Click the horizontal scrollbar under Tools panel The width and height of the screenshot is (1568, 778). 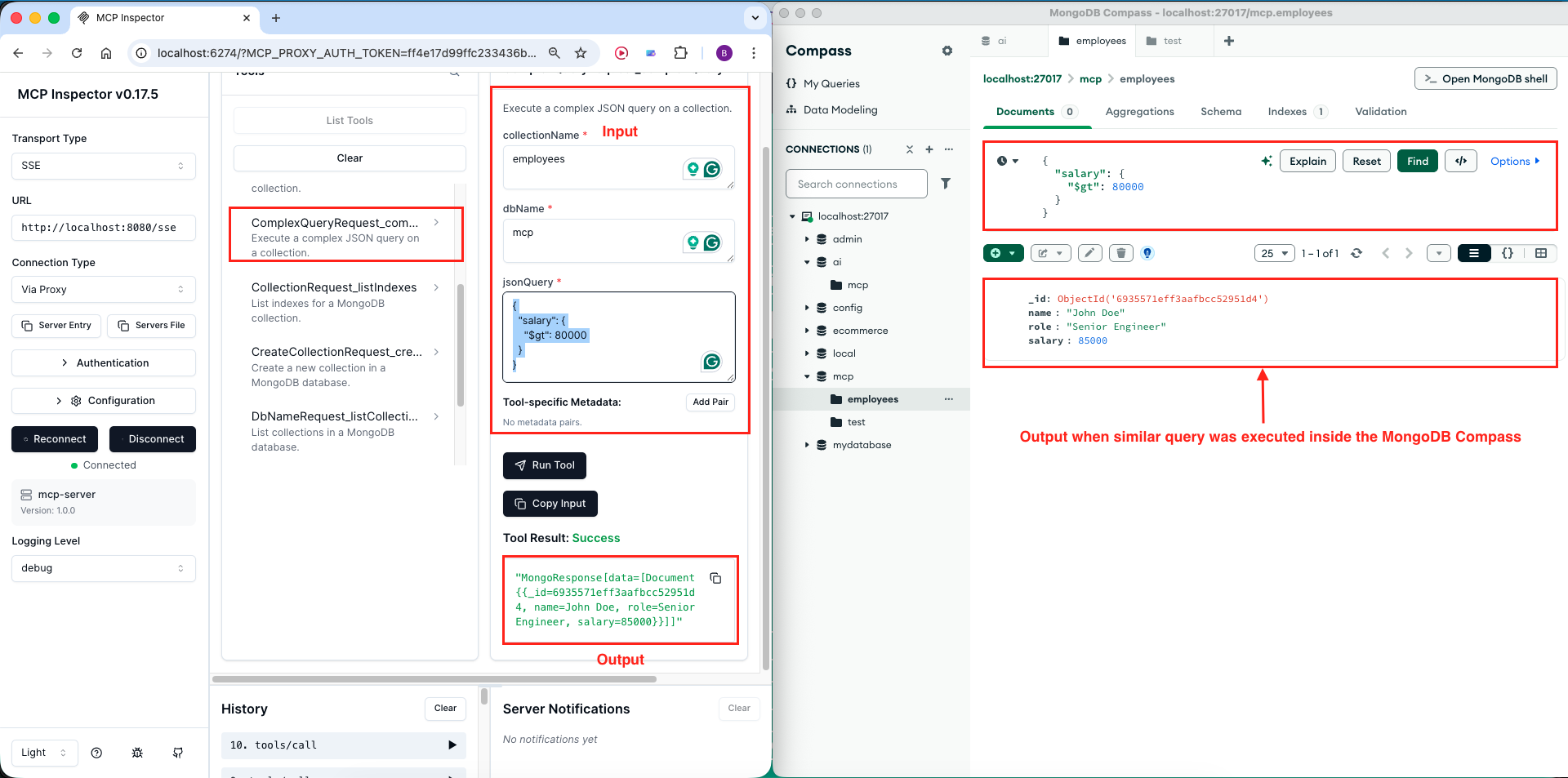434,678
